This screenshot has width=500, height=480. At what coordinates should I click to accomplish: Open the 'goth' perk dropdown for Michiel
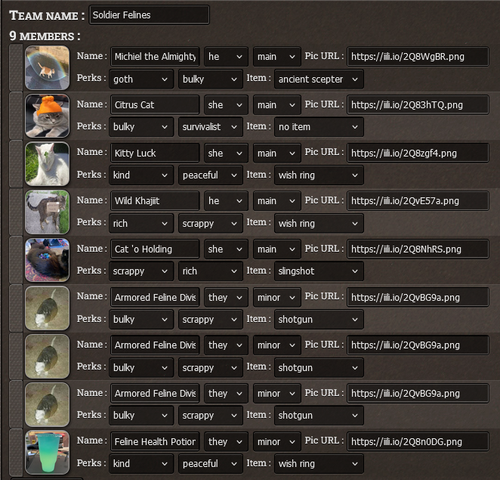point(141,79)
